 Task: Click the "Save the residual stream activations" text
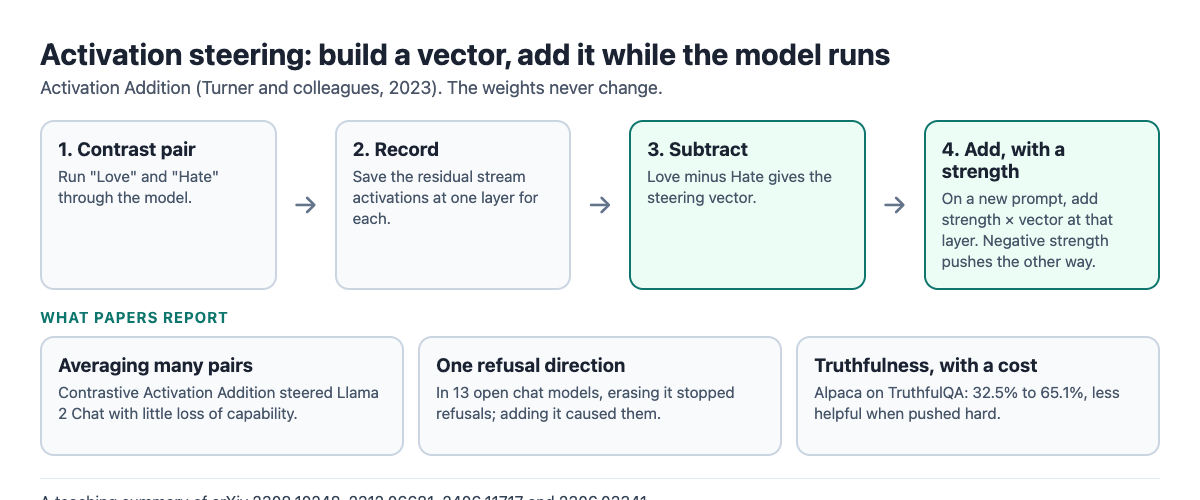[446, 197]
